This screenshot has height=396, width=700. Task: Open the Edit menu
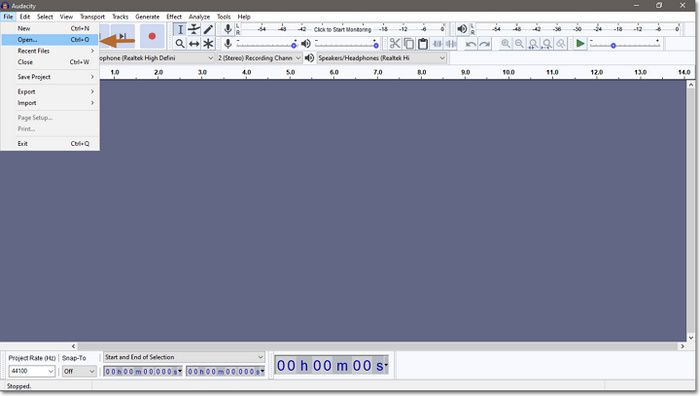coord(25,17)
